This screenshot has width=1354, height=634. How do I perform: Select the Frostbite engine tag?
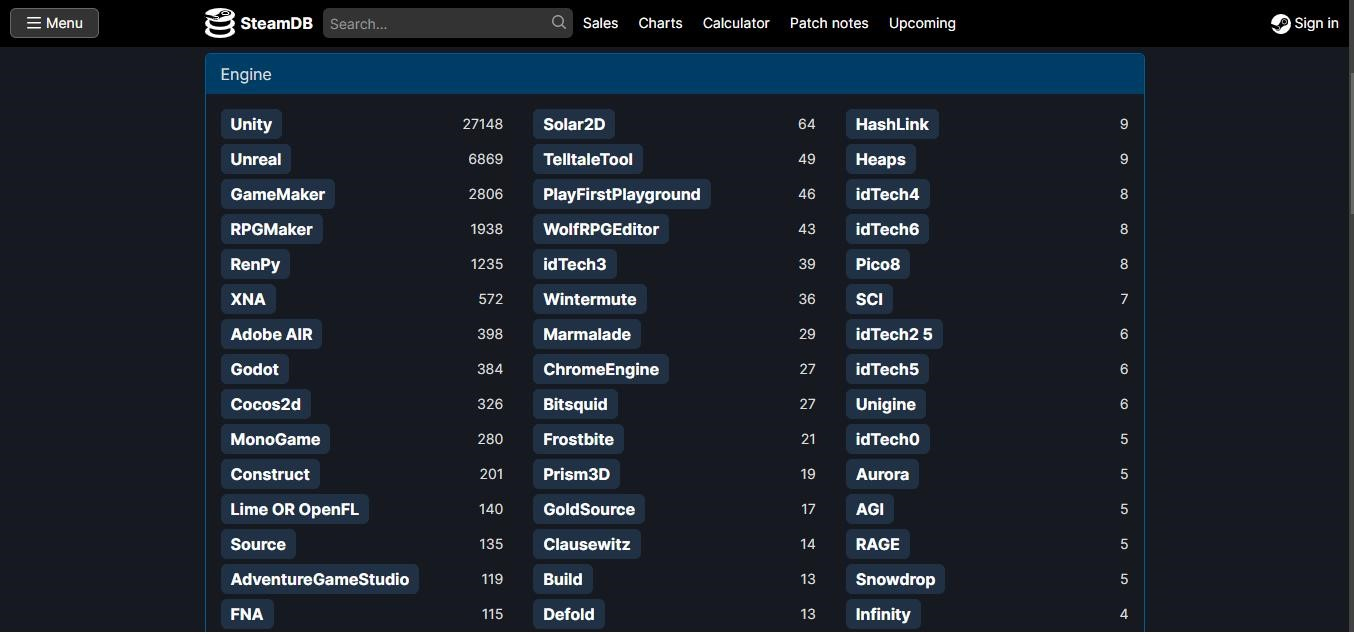(x=579, y=439)
